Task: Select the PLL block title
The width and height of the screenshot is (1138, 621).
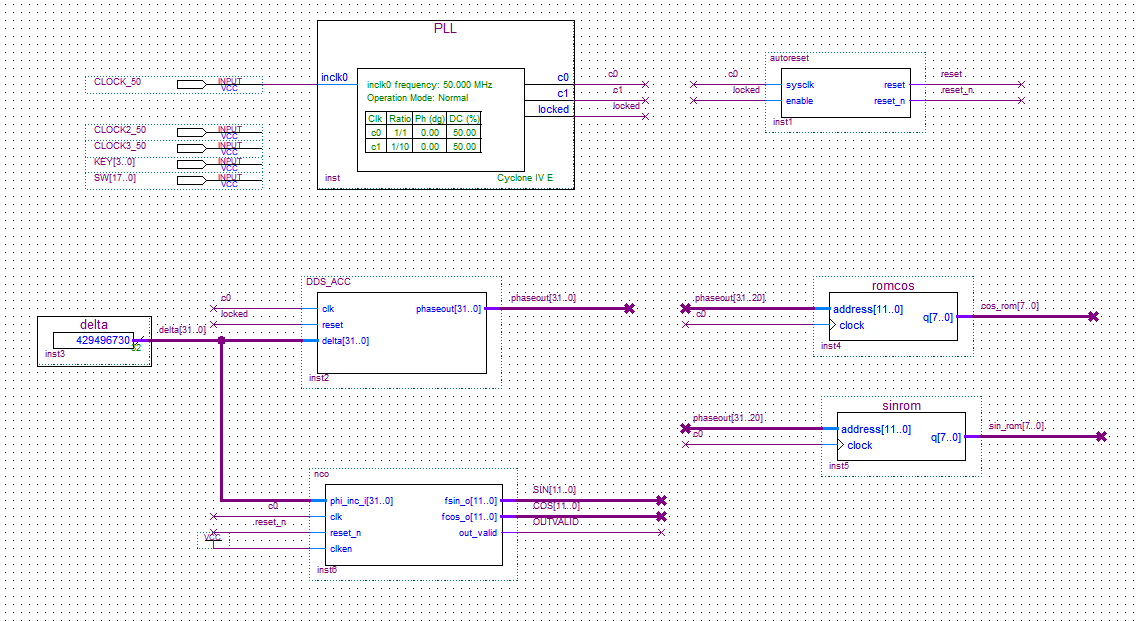Action: [x=445, y=28]
